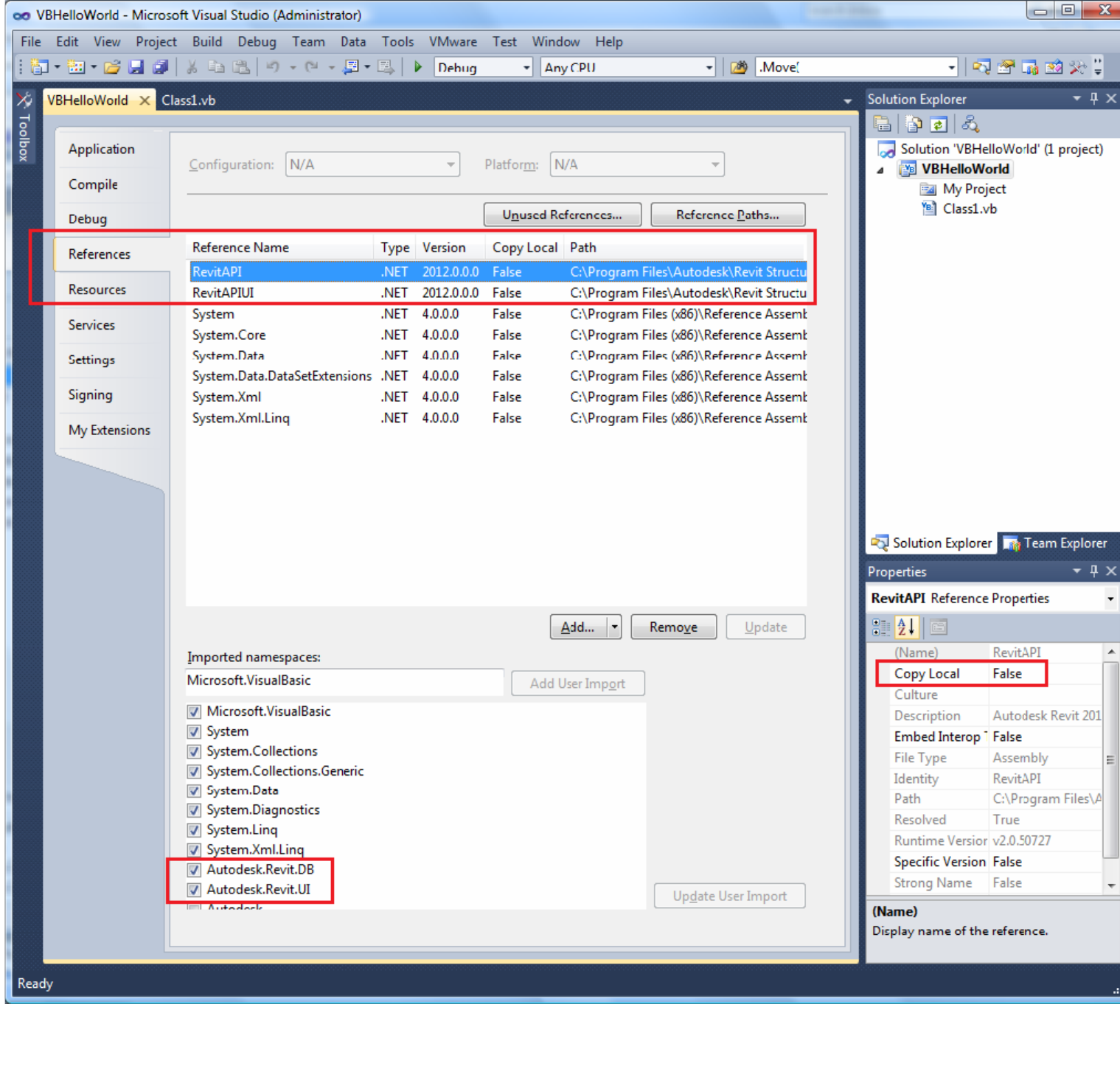Click the Property Pages icon in Properties panel
The width and height of the screenshot is (1120, 1069).
[x=938, y=627]
